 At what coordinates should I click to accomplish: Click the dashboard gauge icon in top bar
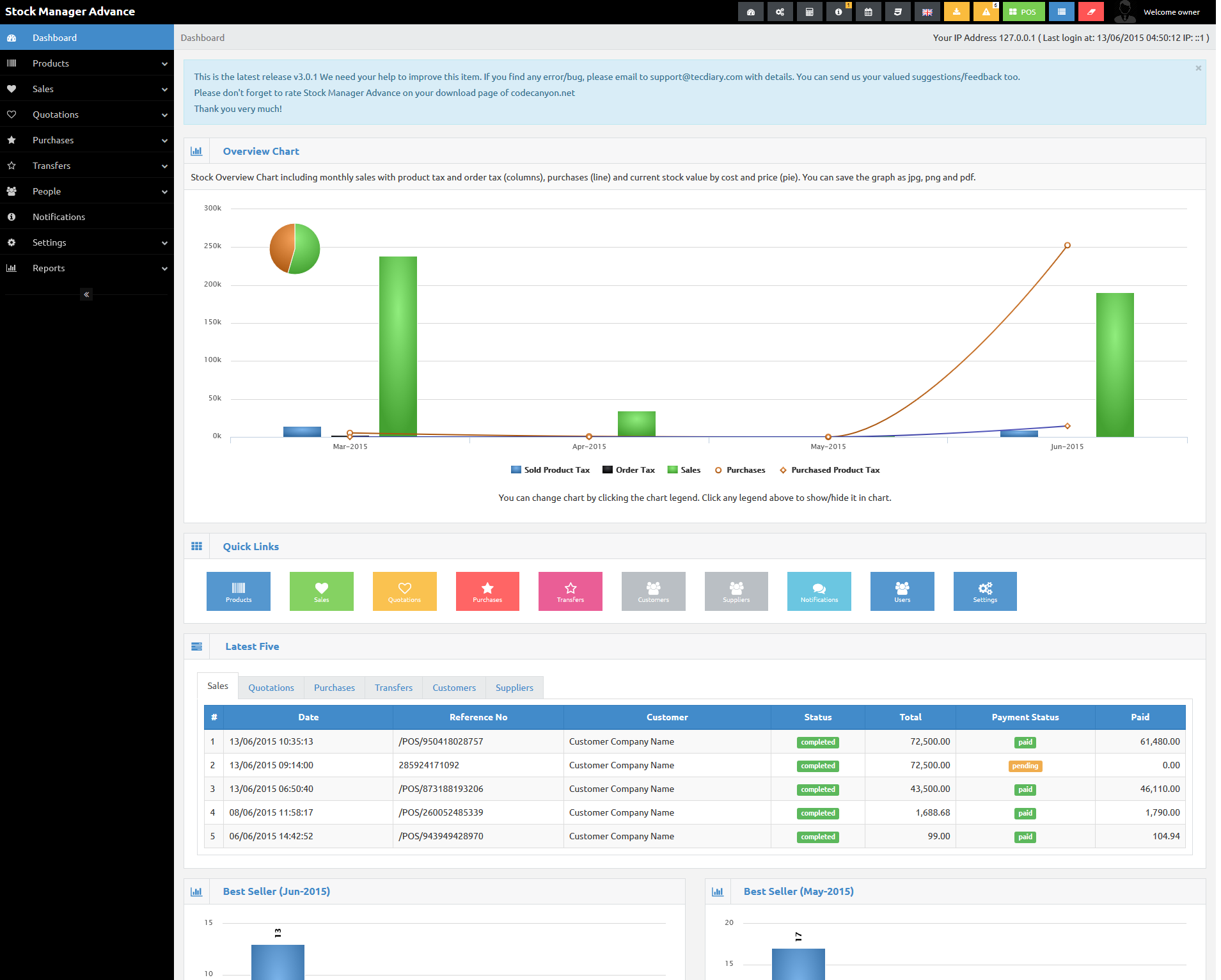(x=750, y=12)
